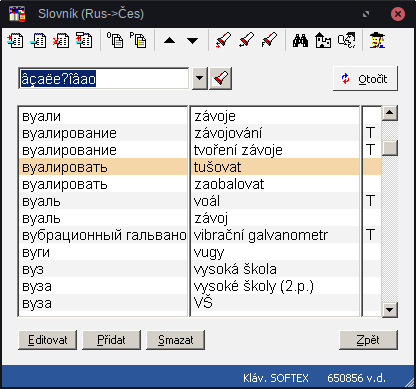Click the toolbar page icon with single blue arrow
The height and width of the screenshot is (389, 416).
(x=38, y=40)
